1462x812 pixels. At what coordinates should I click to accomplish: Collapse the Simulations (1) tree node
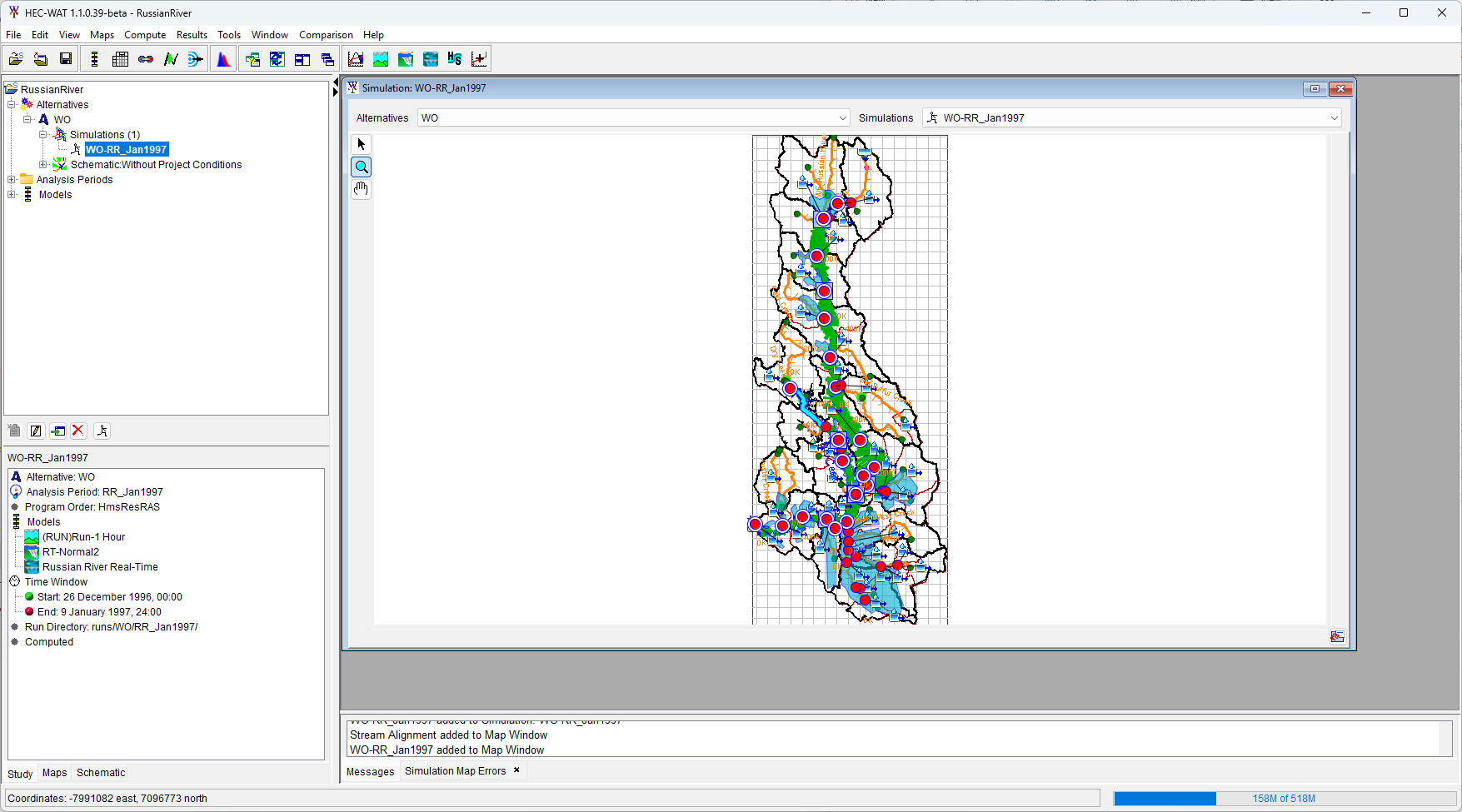pyautogui.click(x=42, y=135)
